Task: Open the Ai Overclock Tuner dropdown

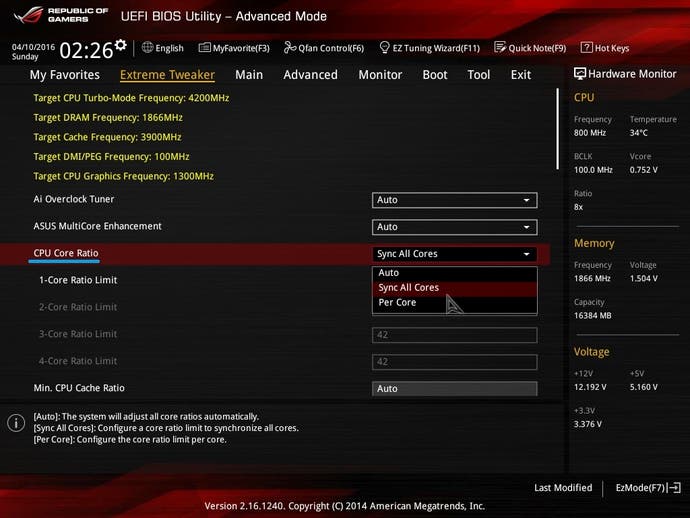Action: pos(455,200)
